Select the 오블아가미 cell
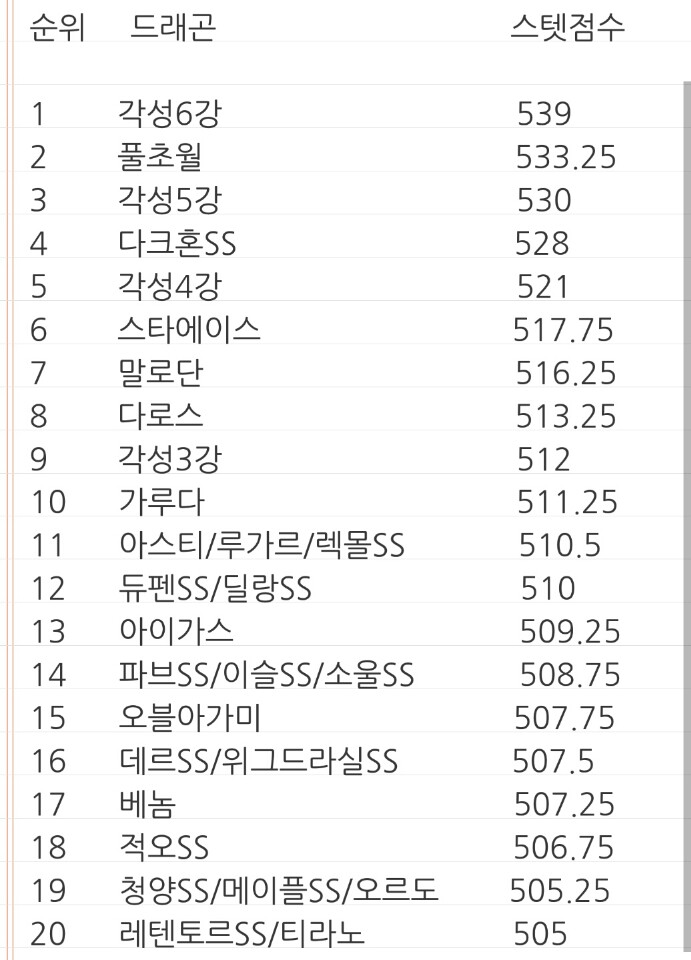Viewport: 691px width, 960px height. click(190, 718)
